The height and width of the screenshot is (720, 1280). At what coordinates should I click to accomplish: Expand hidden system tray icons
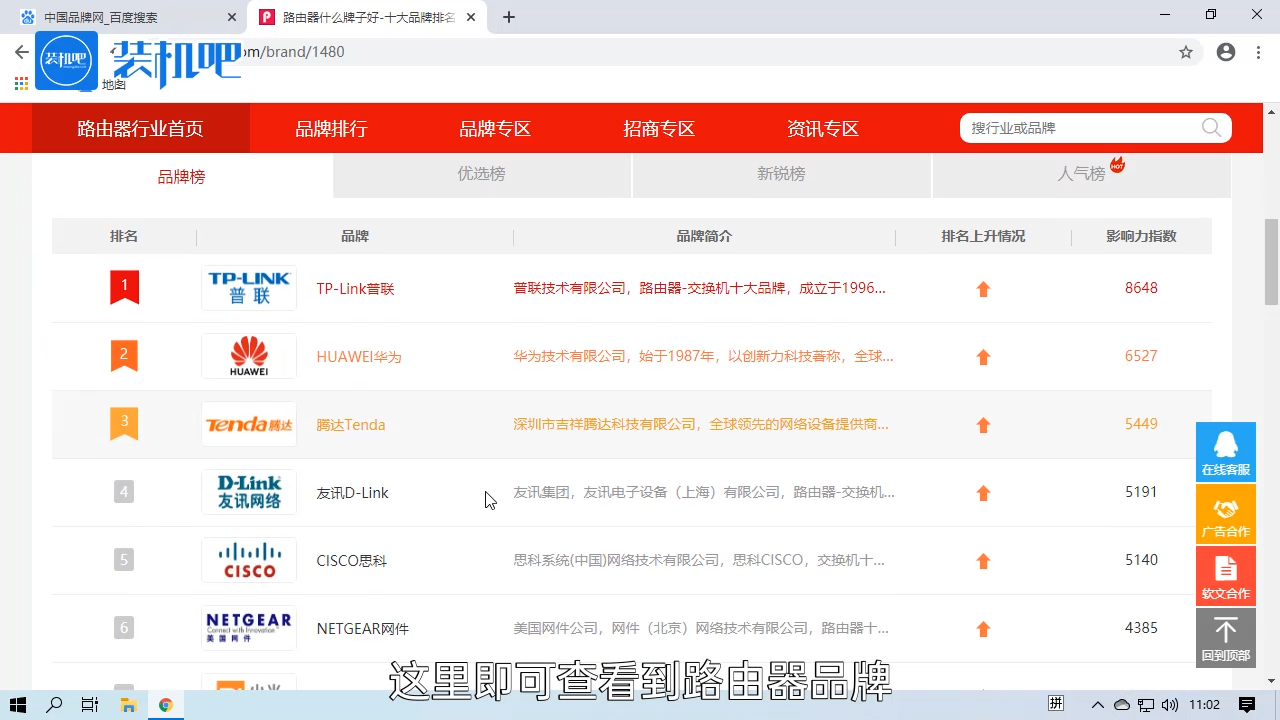(x=1097, y=705)
